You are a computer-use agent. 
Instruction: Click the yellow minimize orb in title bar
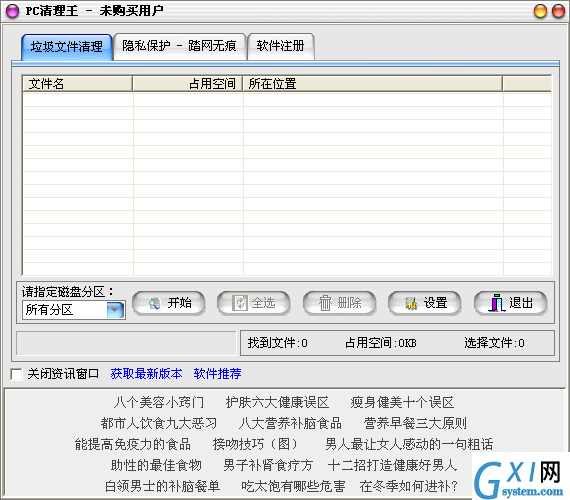pos(540,11)
